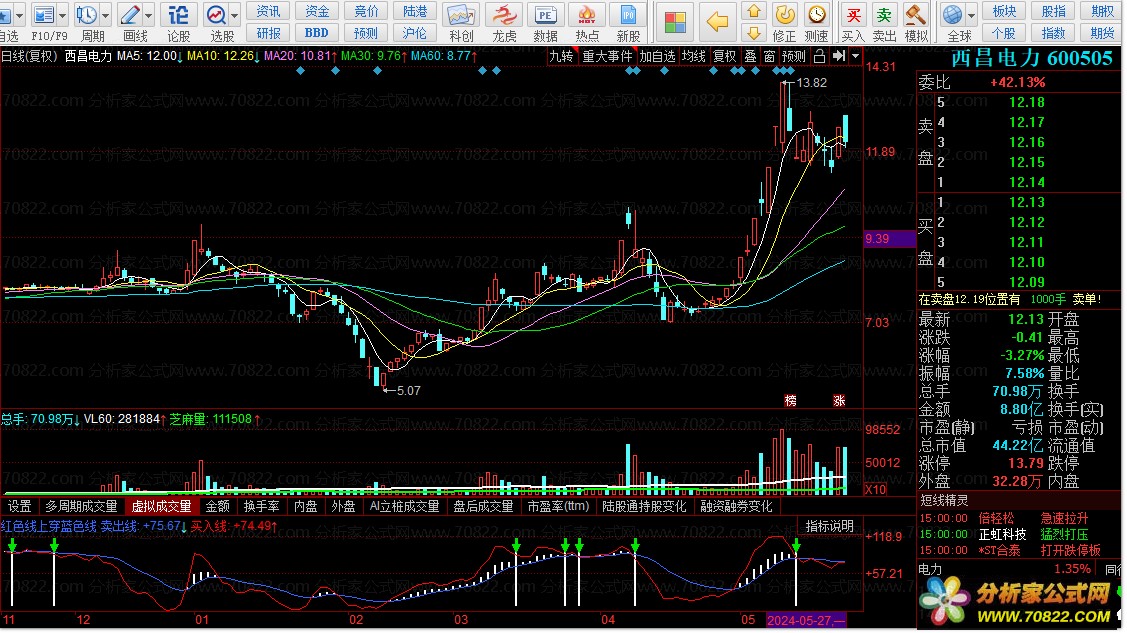Click the 指数 button
The width and height of the screenshot is (1127, 633).
point(1054,33)
